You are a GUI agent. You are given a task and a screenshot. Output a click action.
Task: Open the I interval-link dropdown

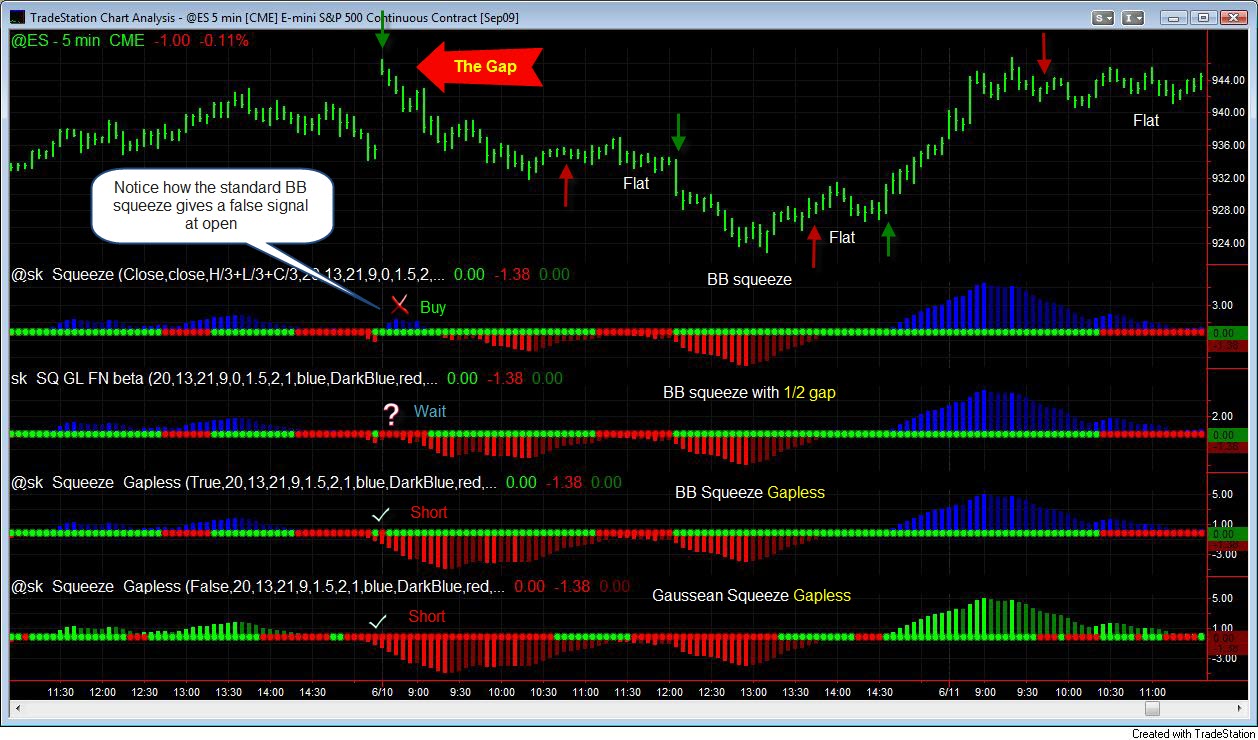tap(1133, 17)
